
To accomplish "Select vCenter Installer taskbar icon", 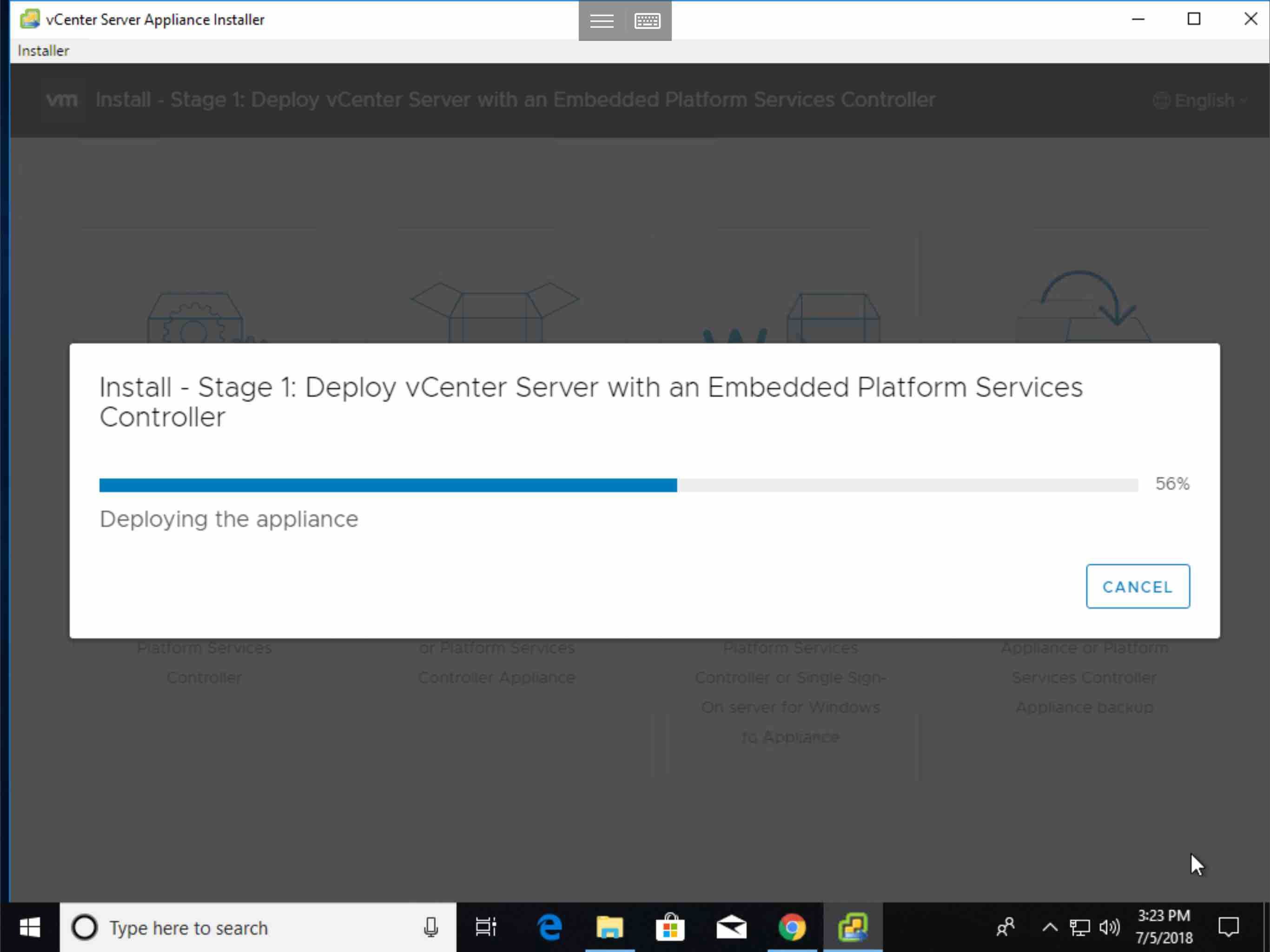I will [853, 927].
